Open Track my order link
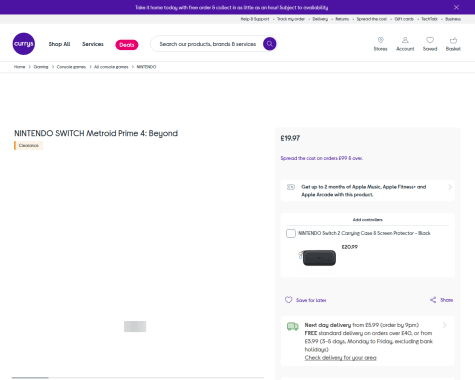Screen dimensions: 475x380 [x=291, y=19]
